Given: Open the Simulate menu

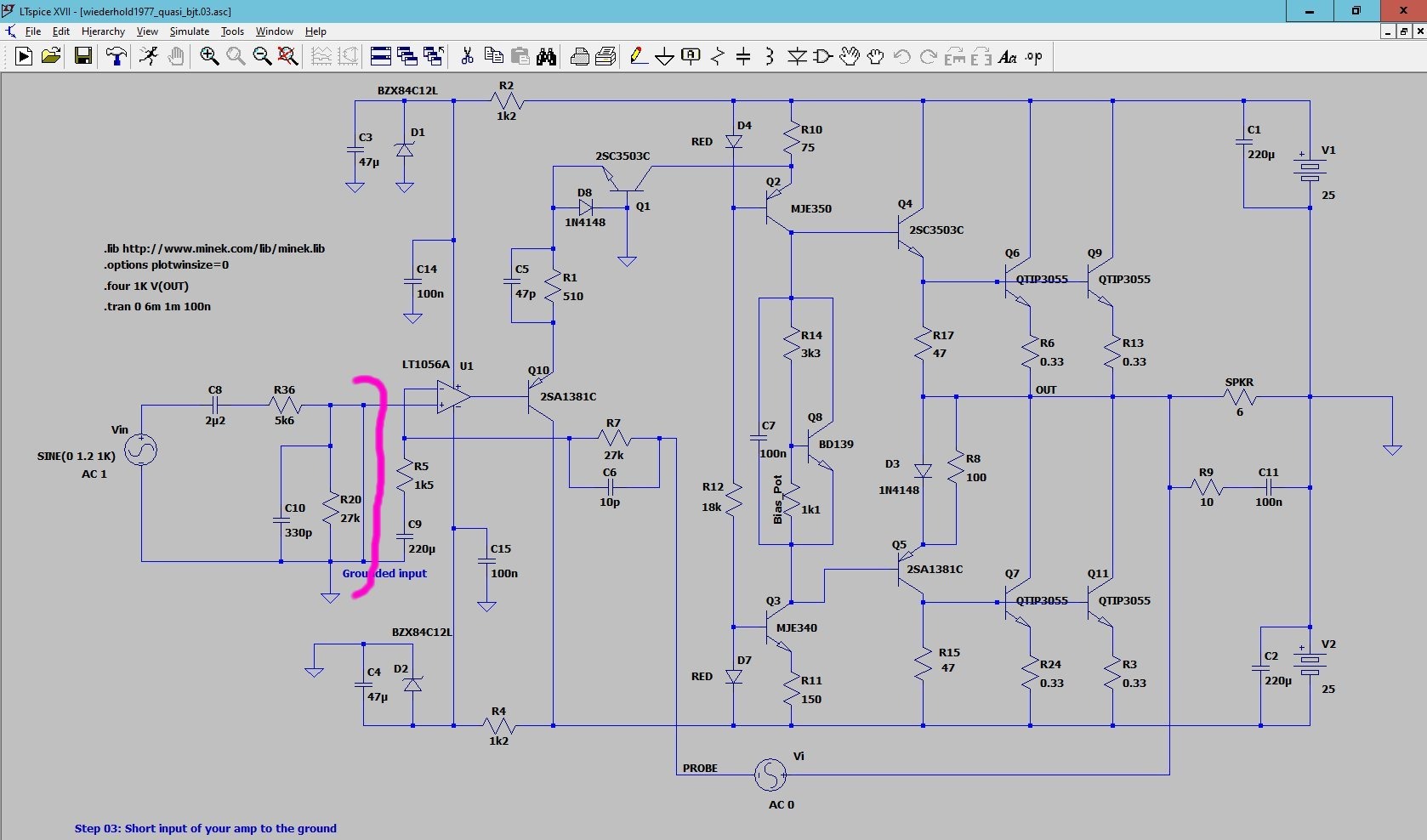Looking at the screenshot, I should [189, 31].
